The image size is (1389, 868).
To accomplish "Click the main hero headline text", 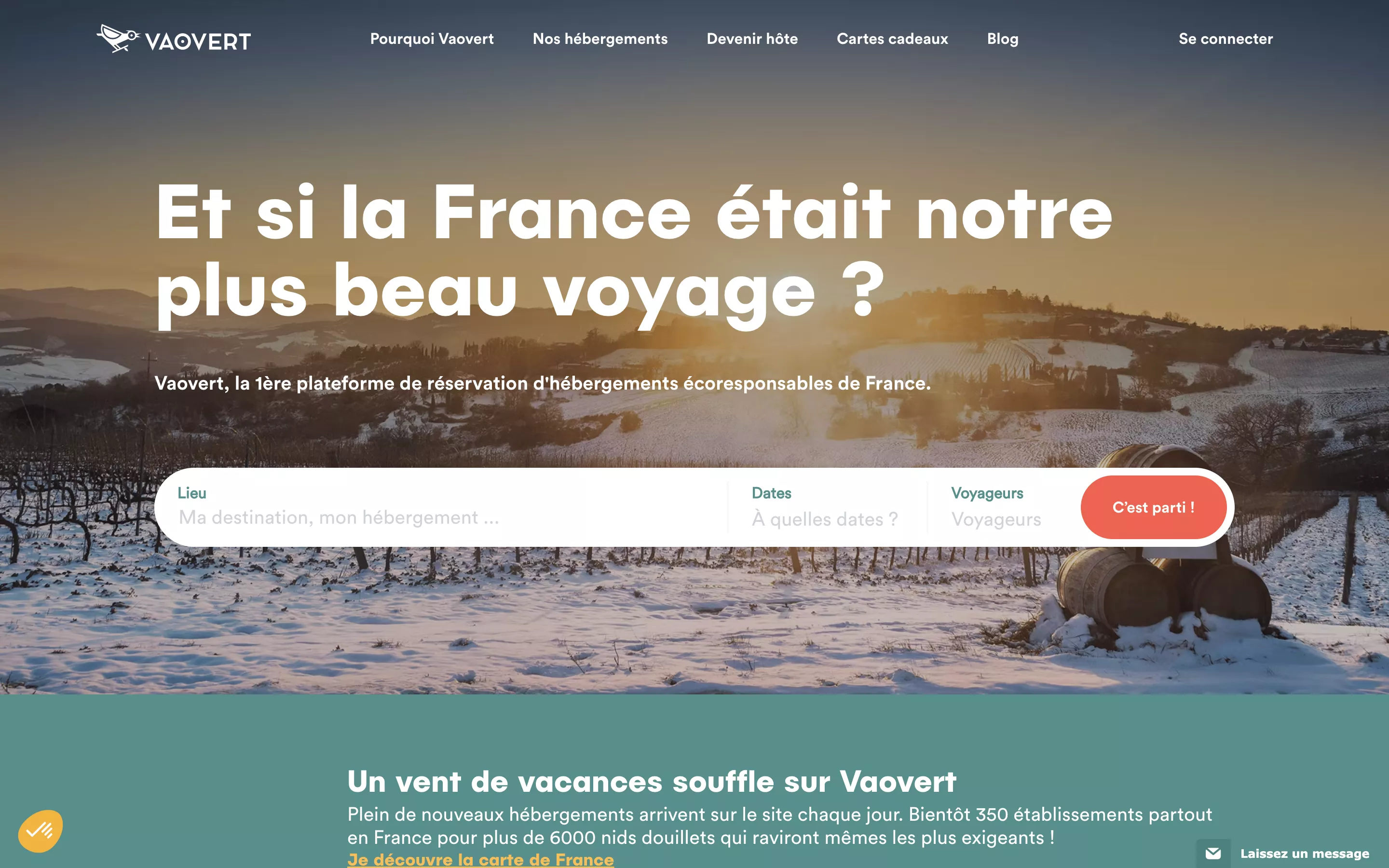I will pyautogui.click(x=634, y=253).
